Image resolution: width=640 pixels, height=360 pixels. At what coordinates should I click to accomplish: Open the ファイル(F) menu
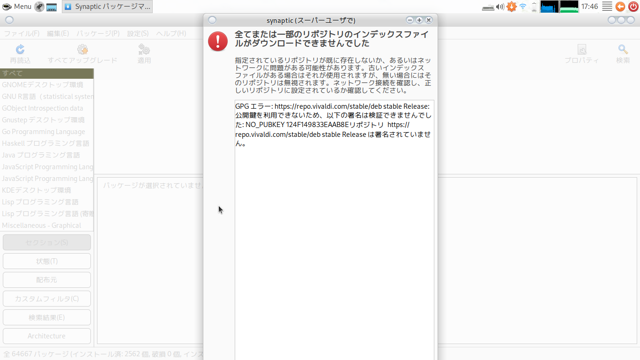22,33
